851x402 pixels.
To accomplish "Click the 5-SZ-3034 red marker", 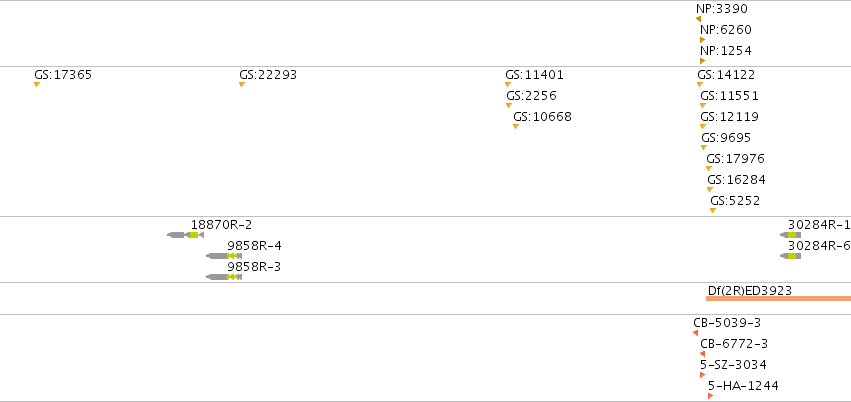I will pyautogui.click(x=702, y=375).
